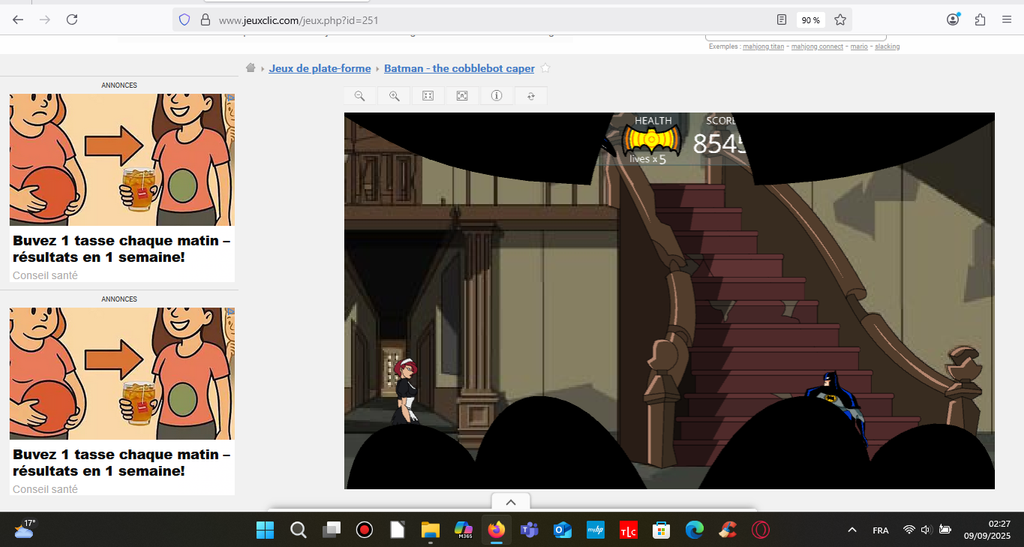Image resolution: width=1024 pixels, height=547 pixels.
Task: Open the game info icon
Action: tap(496, 96)
